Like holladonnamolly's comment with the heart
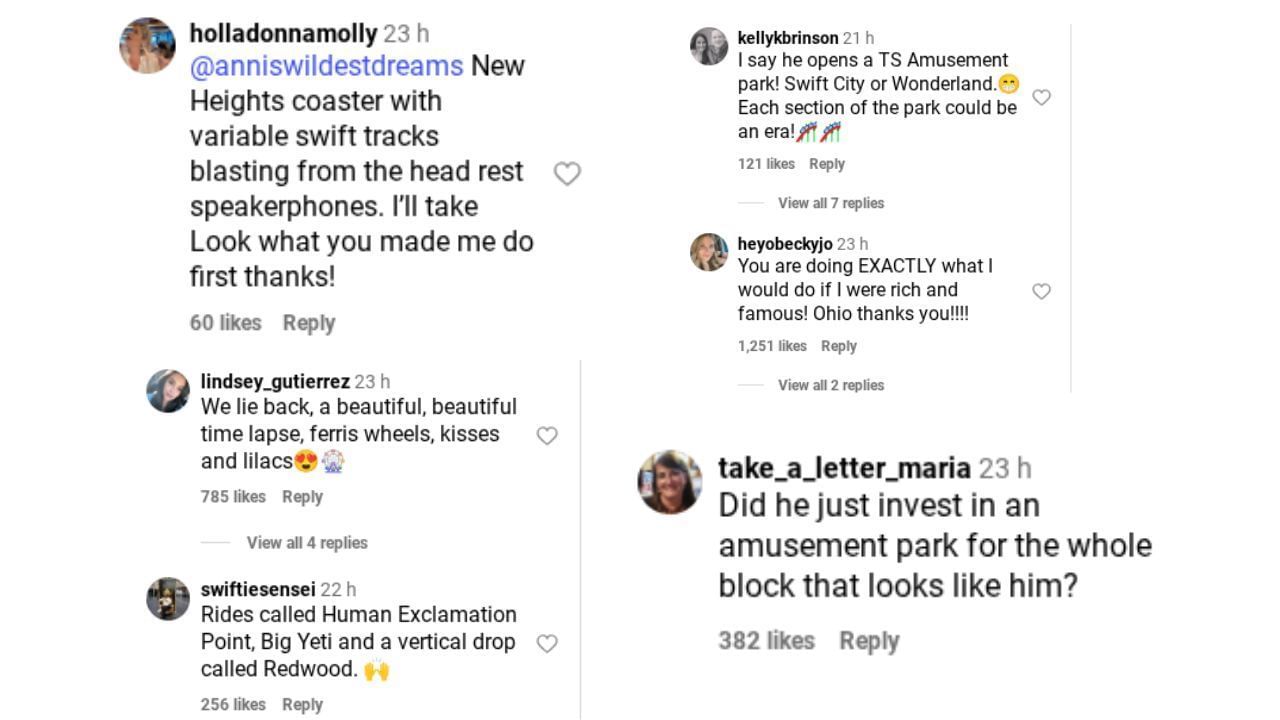The image size is (1280, 720). 567,174
